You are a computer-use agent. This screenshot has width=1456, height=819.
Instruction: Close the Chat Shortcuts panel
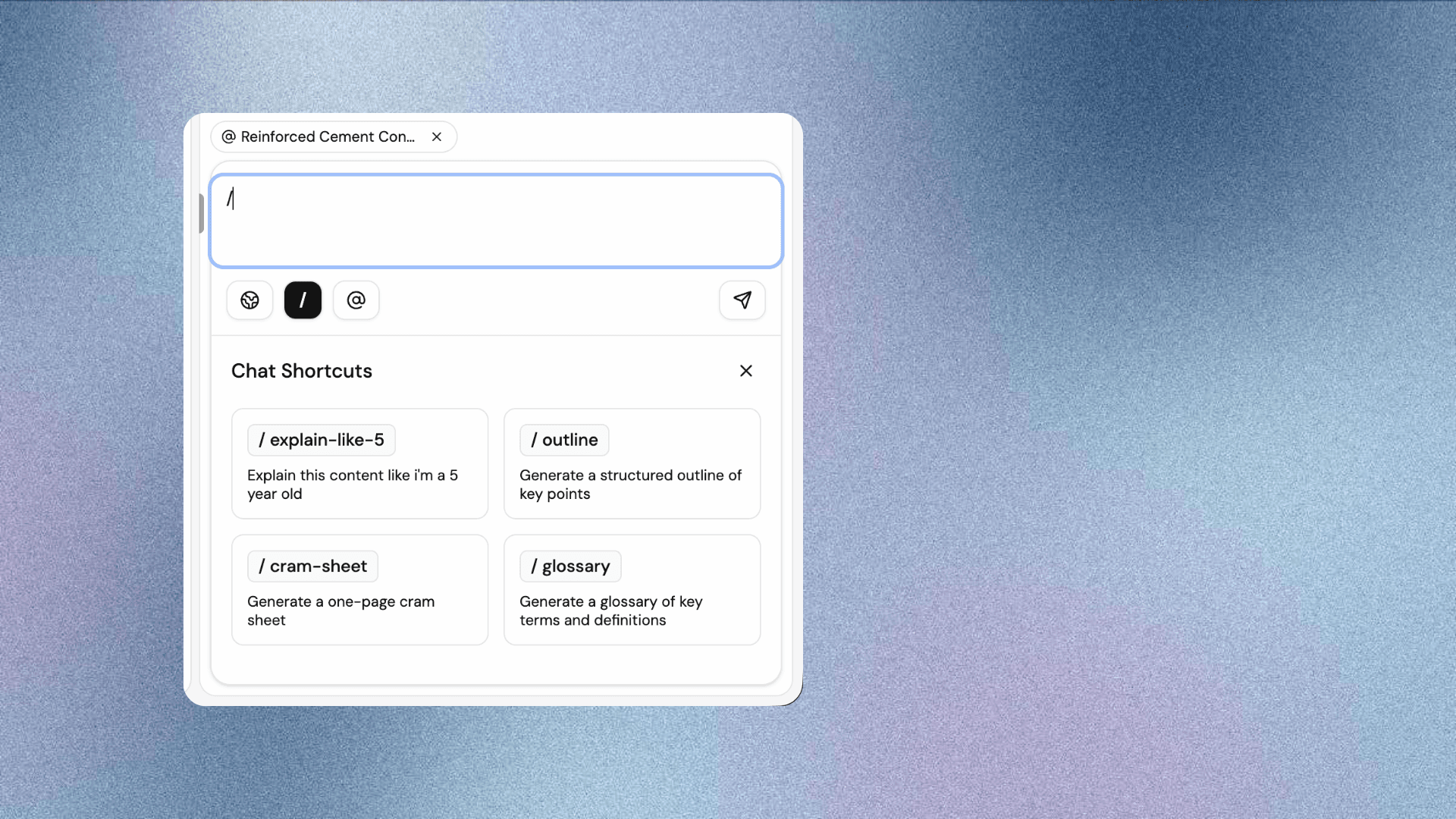pyautogui.click(x=746, y=371)
